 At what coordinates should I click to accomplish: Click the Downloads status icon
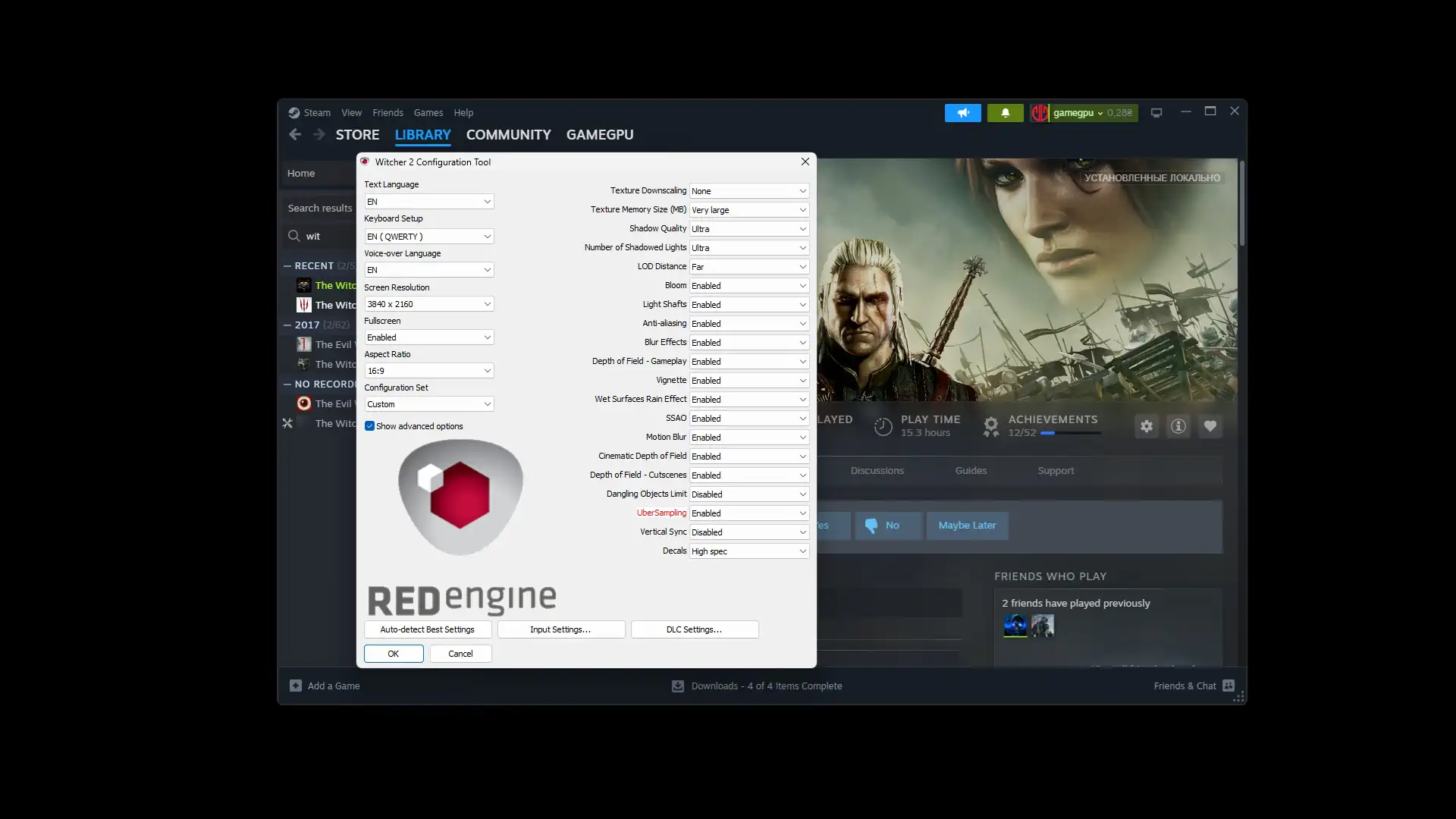[x=678, y=686]
